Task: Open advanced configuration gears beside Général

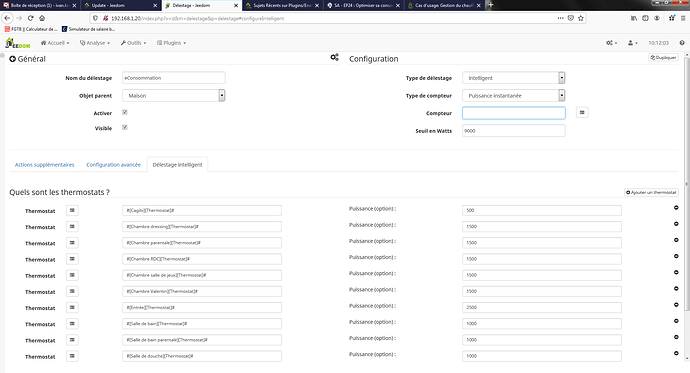Action: pos(334,58)
